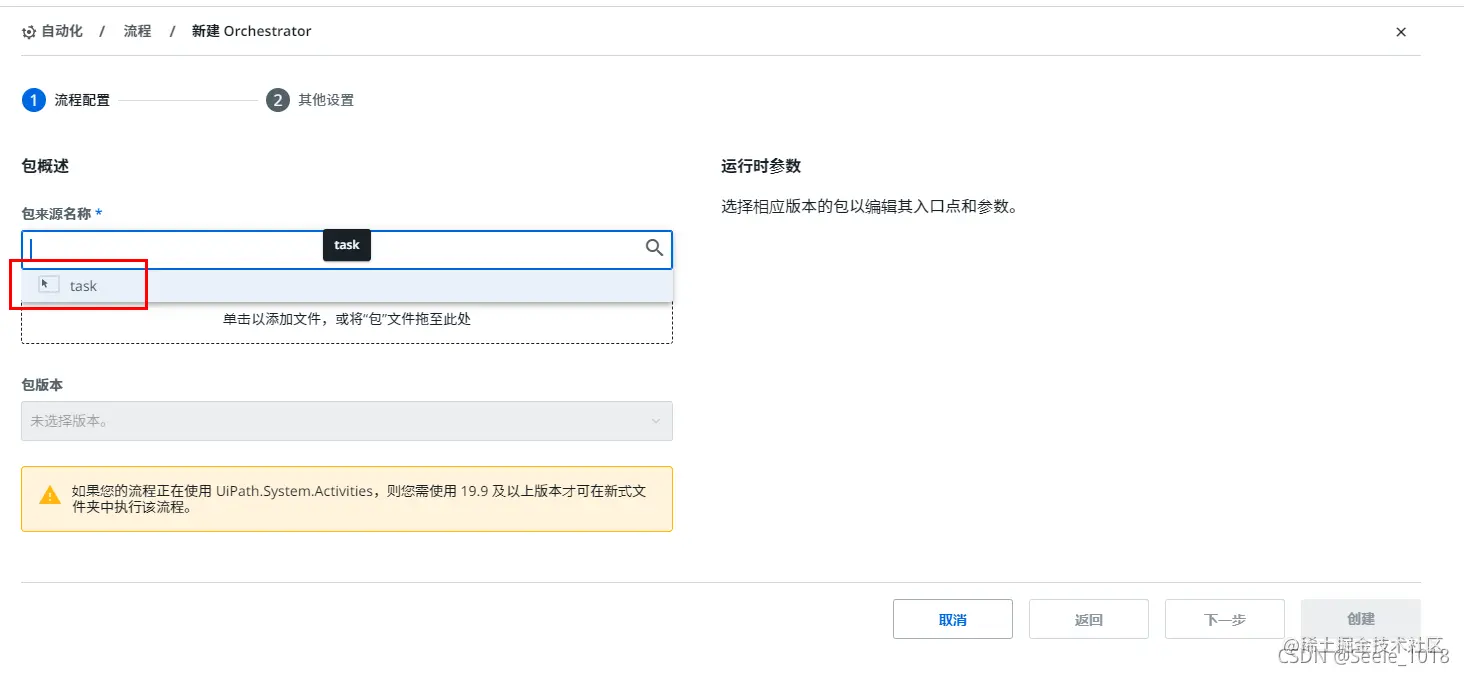This screenshot has width=1464, height=676.
Task: Open the 未选择版本 version dropdown
Action: 346,421
